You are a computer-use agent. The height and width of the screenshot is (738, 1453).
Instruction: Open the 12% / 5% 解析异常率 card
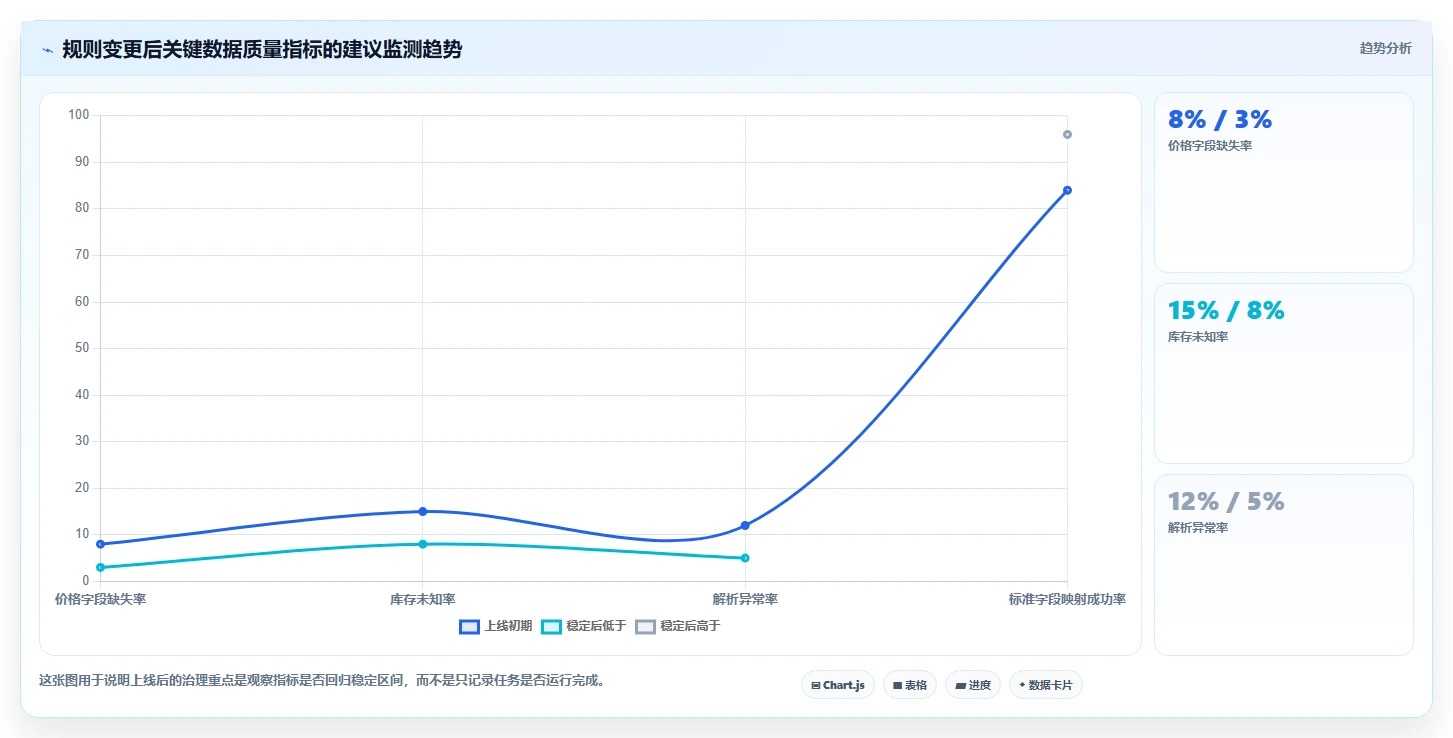[x=1284, y=564]
